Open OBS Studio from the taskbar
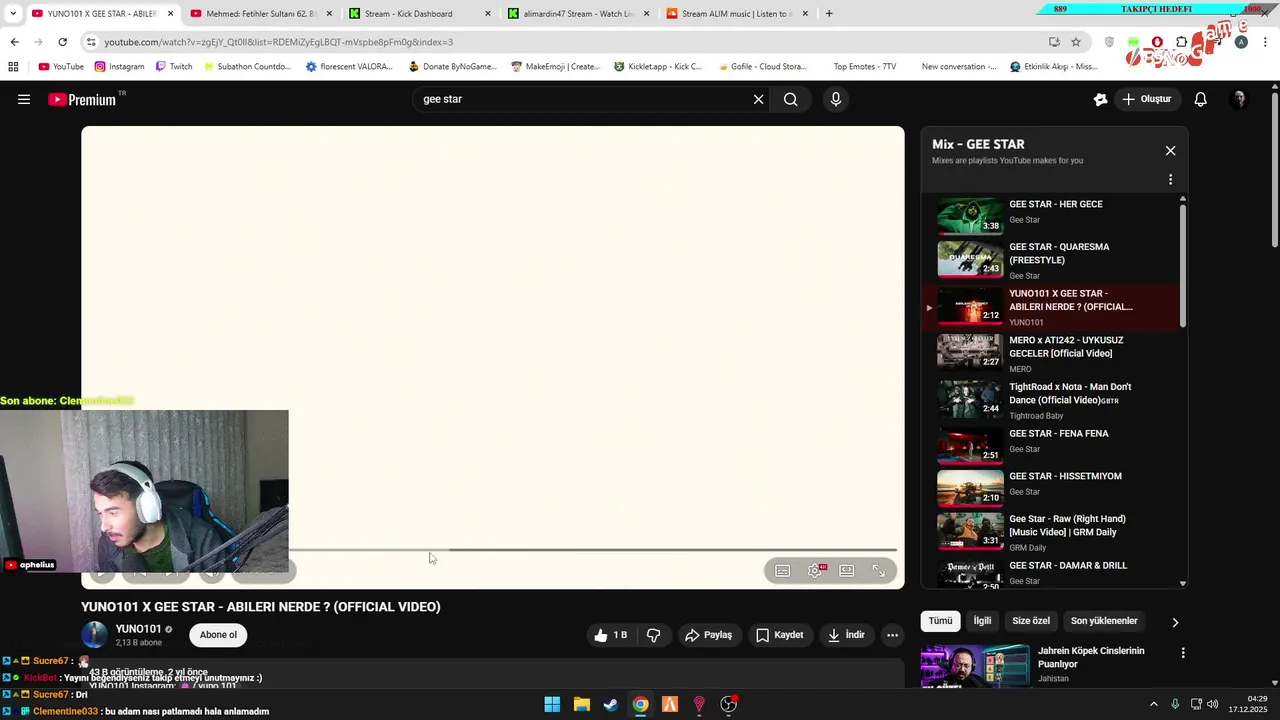This screenshot has width=1280, height=720. click(x=729, y=705)
